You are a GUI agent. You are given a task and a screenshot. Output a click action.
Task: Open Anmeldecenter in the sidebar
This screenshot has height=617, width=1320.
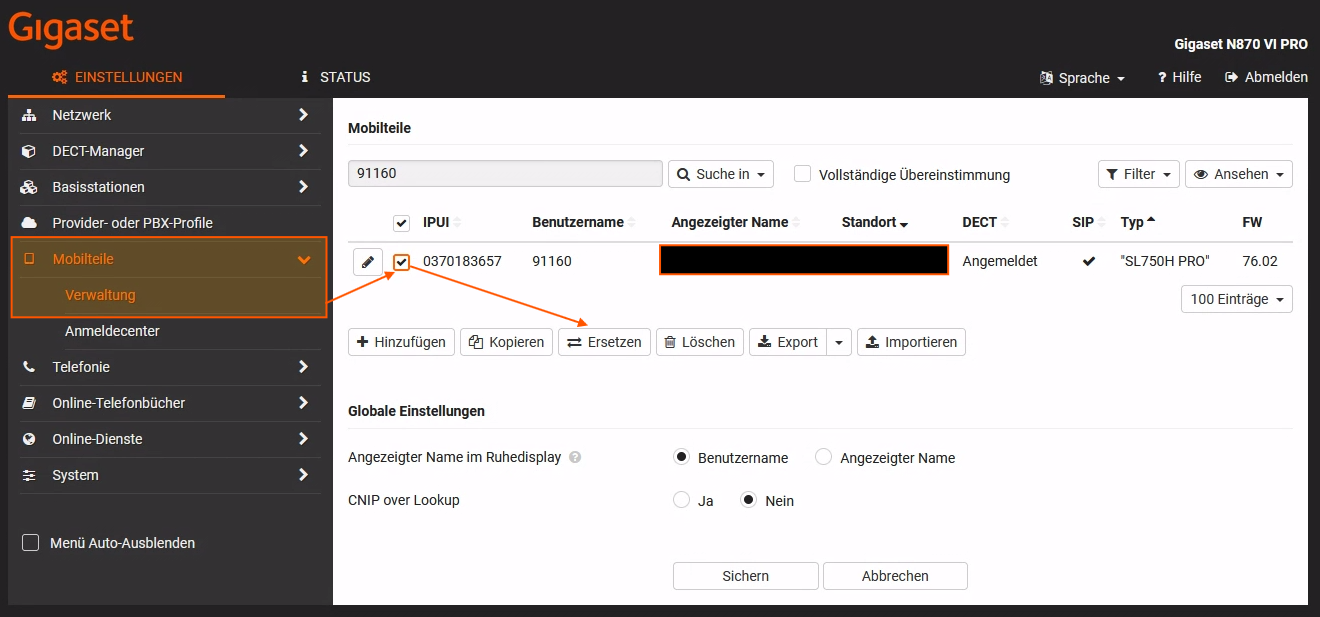(112, 331)
